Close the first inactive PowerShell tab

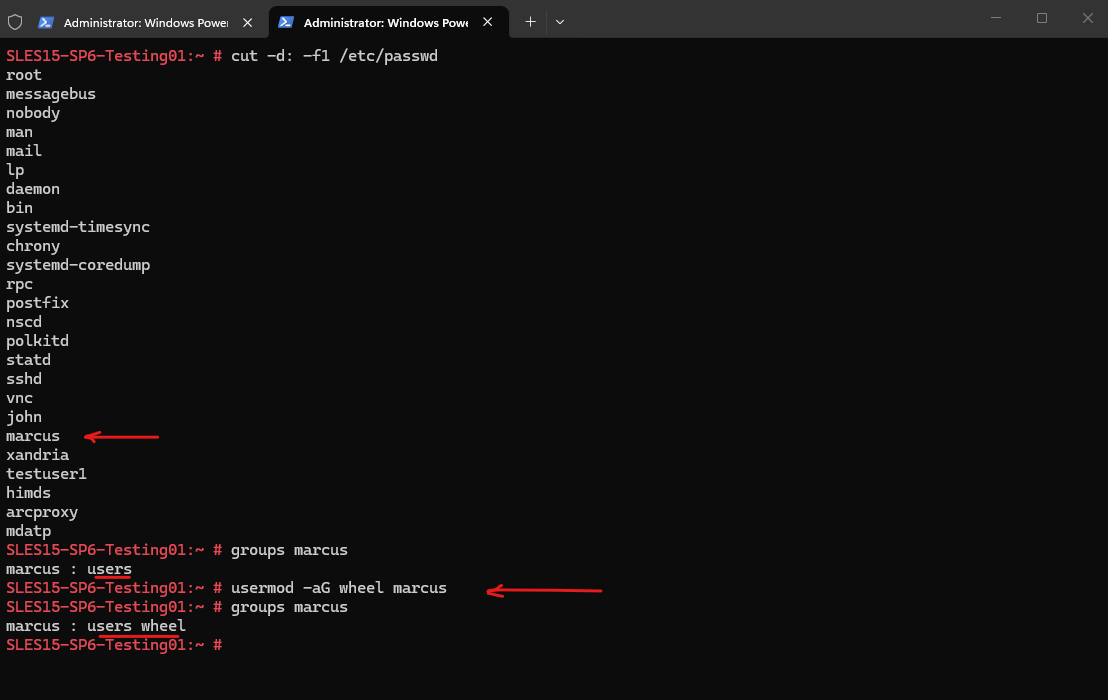click(x=247, y=22)
